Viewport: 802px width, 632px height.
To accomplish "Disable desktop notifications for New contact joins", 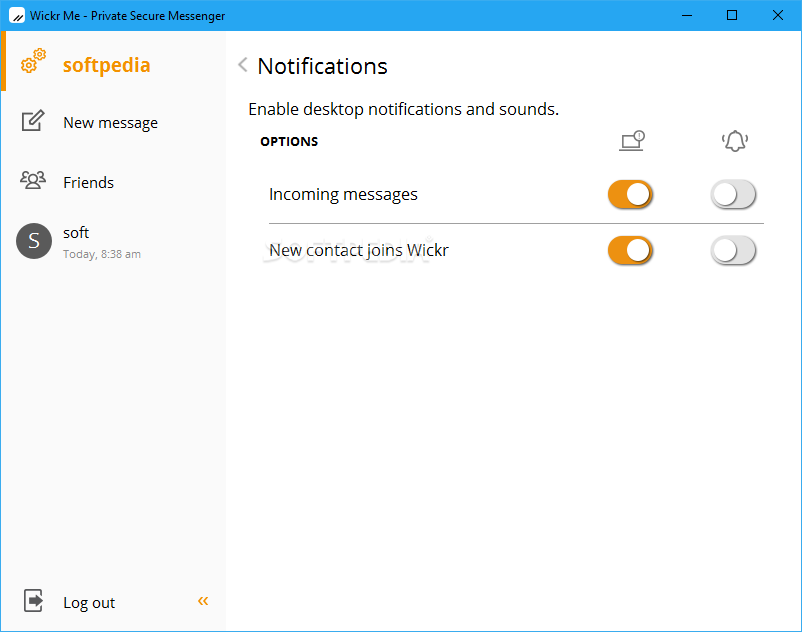I will coord(630,251).
